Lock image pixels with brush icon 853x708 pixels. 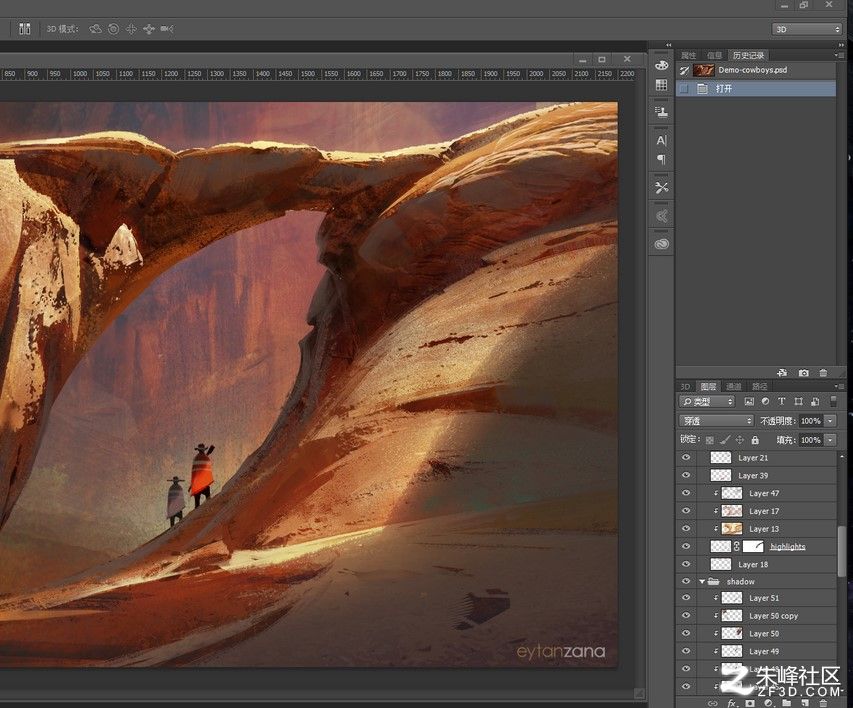[x=725, y=440]
